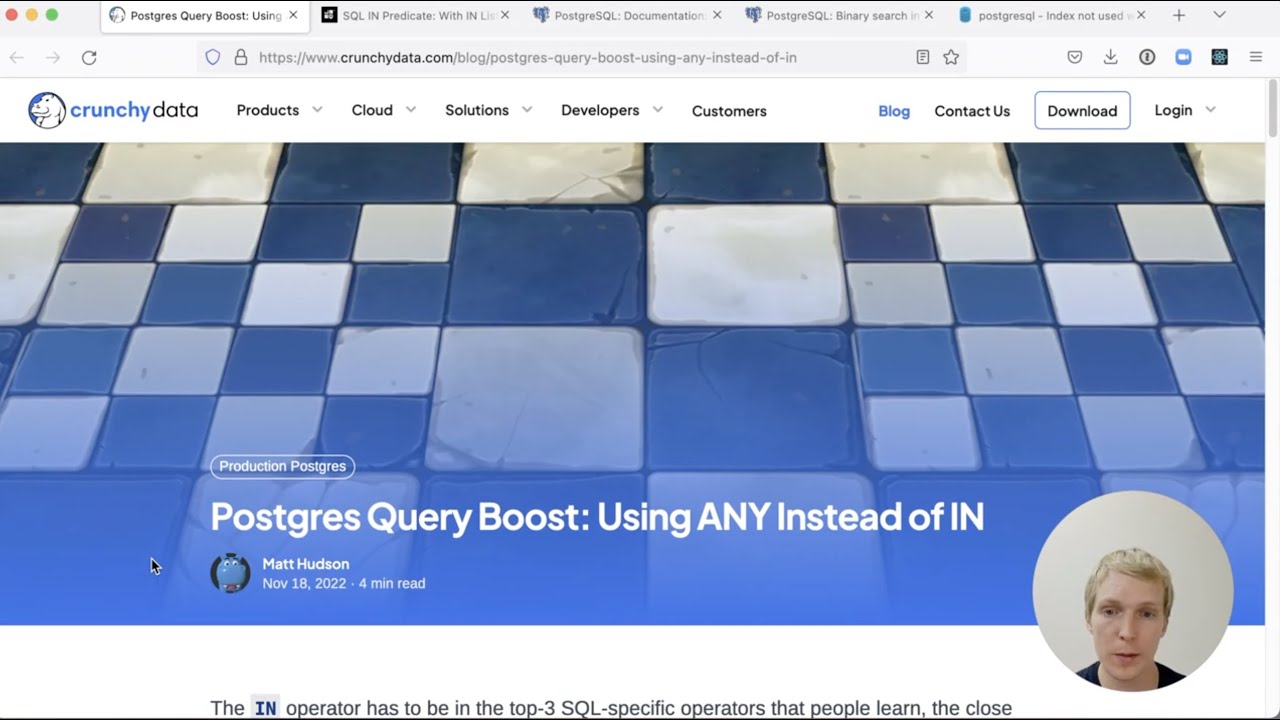
Task: Click the 'Nov 18, 2022 · 4 min read' text
Action: (x=343, y=583)
